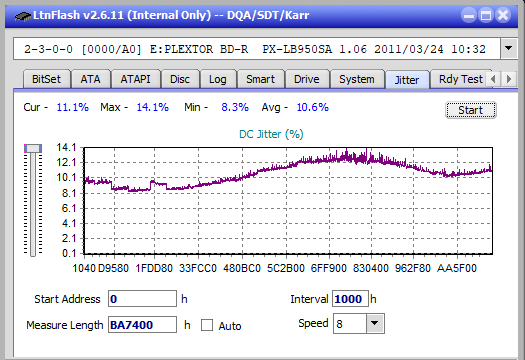Expand the drive selection dropdown arrow
The width and height of the screenshot is (525, 360).
(509, 49)
